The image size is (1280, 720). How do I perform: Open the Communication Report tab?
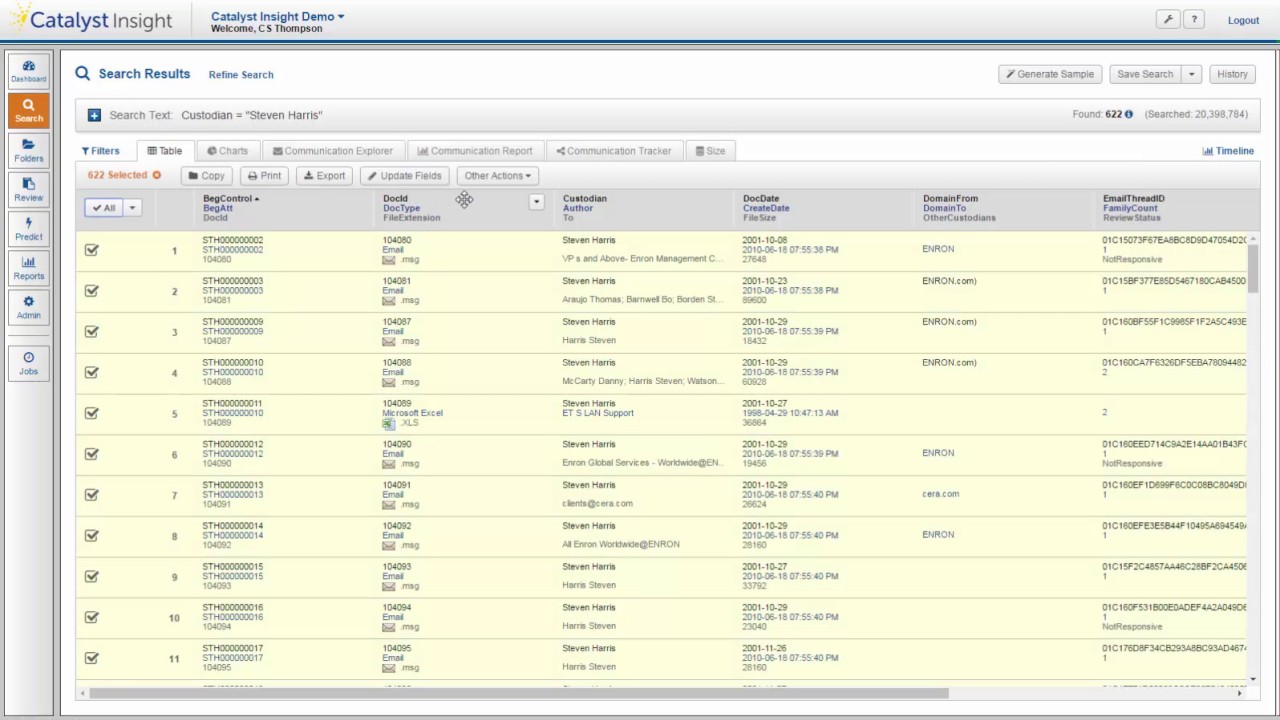(x=475, y=151)
